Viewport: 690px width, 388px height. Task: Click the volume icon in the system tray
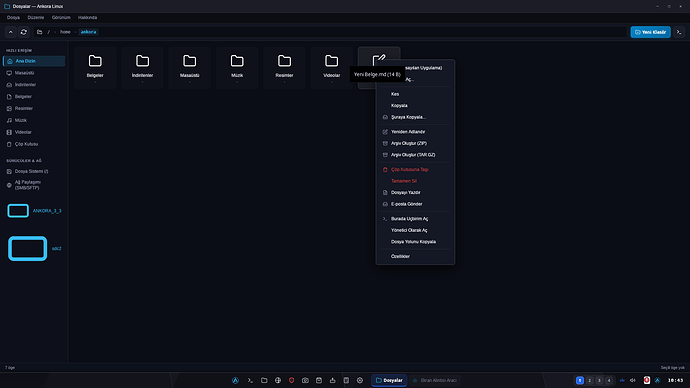[632, 380]
